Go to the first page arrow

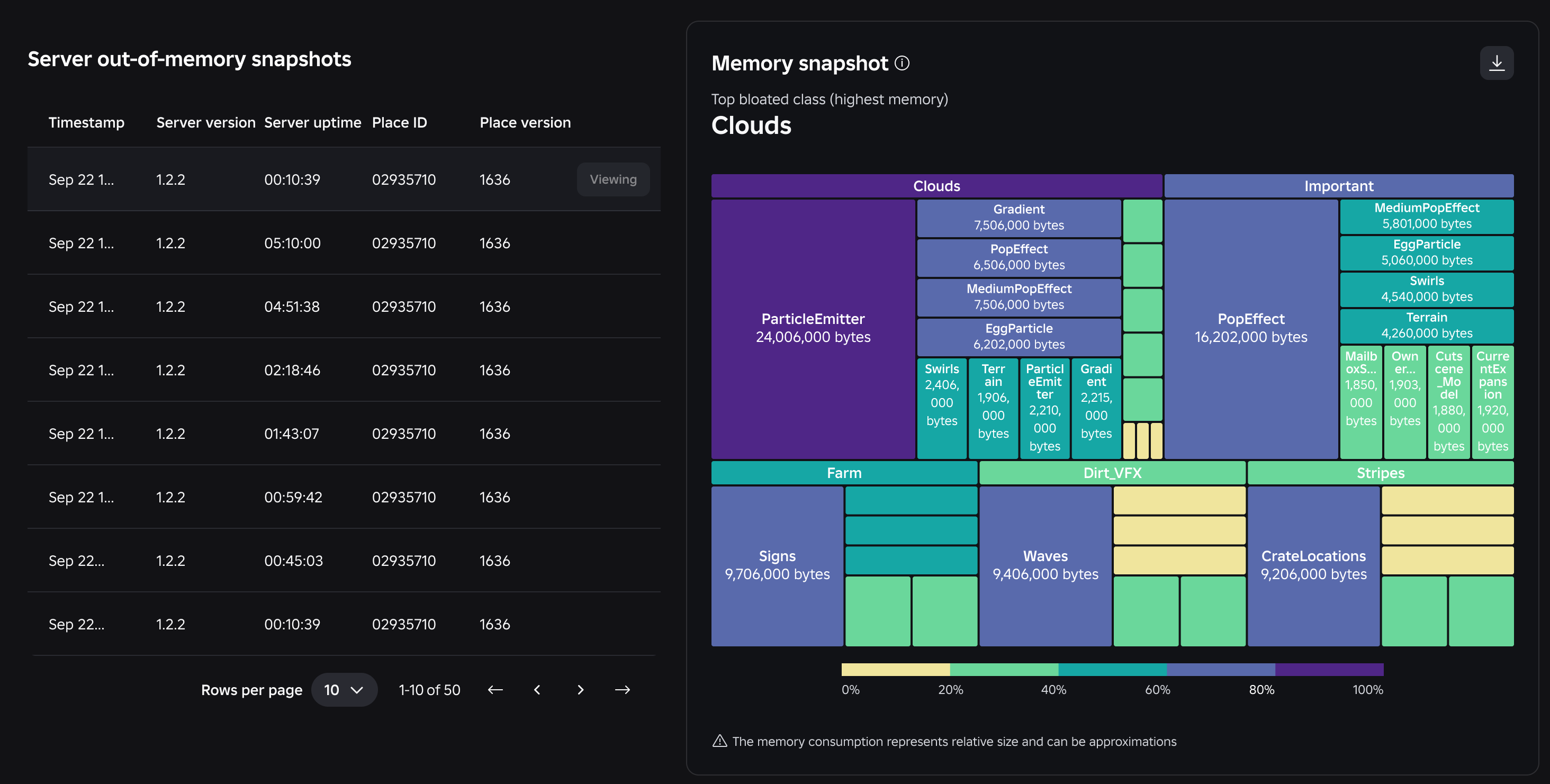494,690
